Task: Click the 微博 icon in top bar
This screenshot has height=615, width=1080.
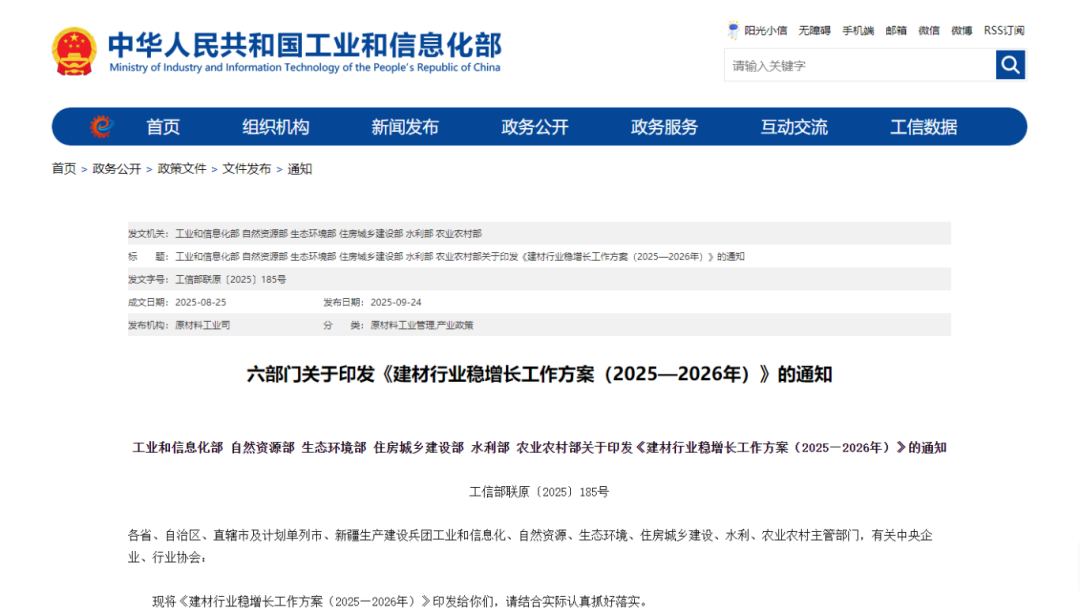Action: pos(960,30)
